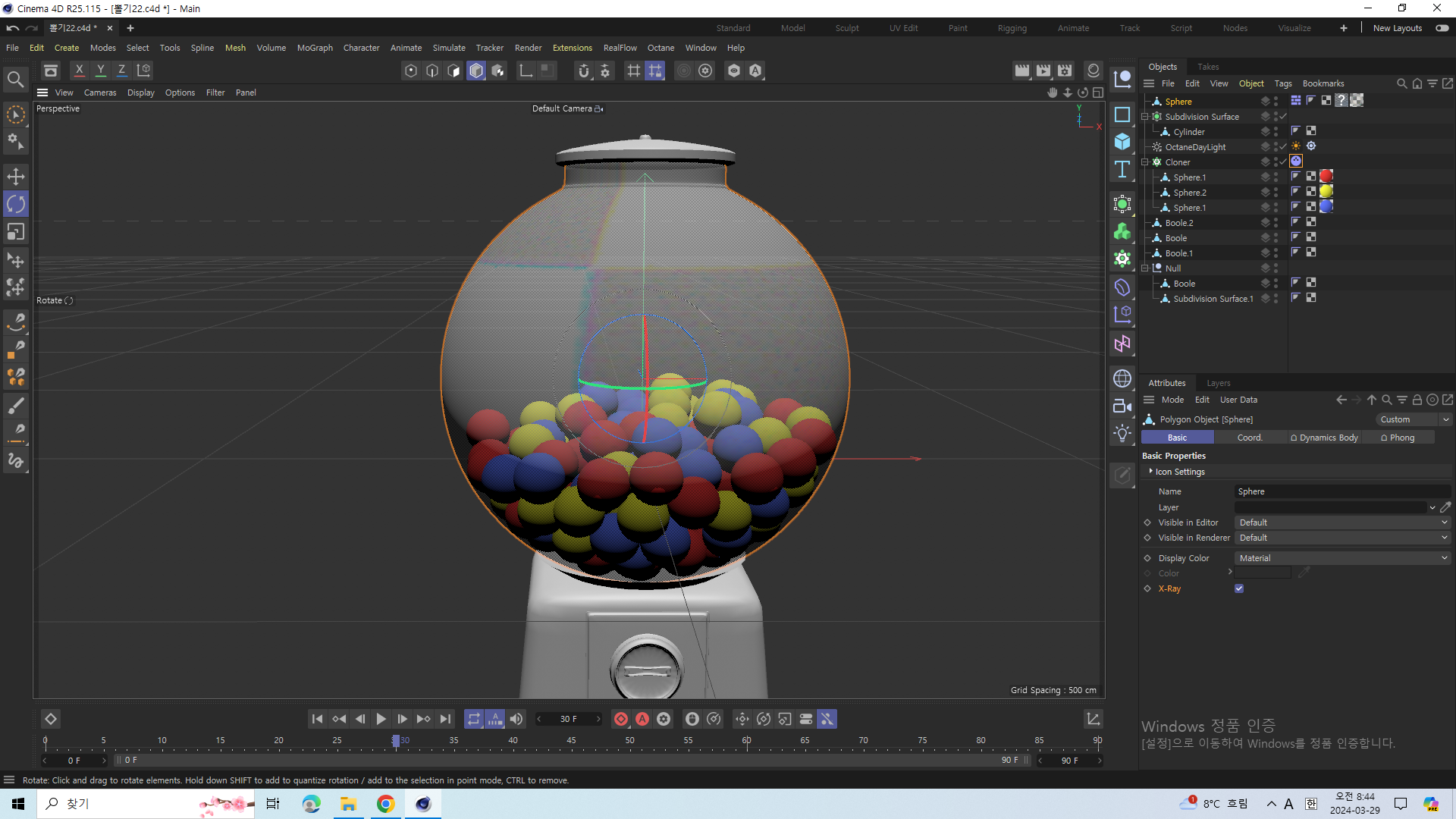
Task: Toggle the X-axis lock
Action: click(79, 71)
